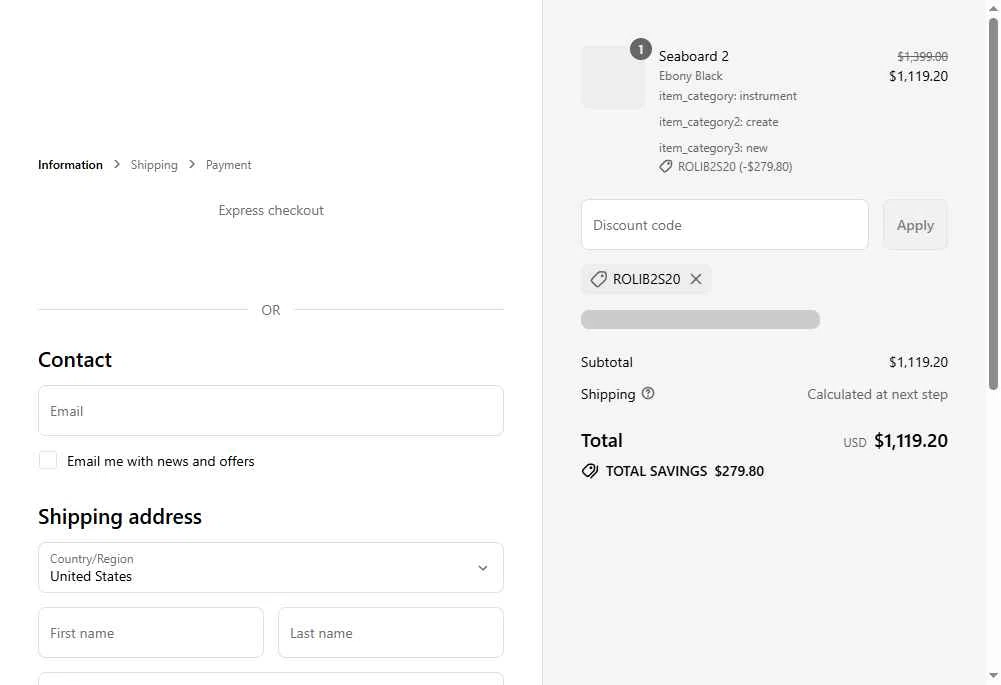This screenshot has height=685, width=1001.
Task: Click the Express checkout label
Action: [271, 211]
